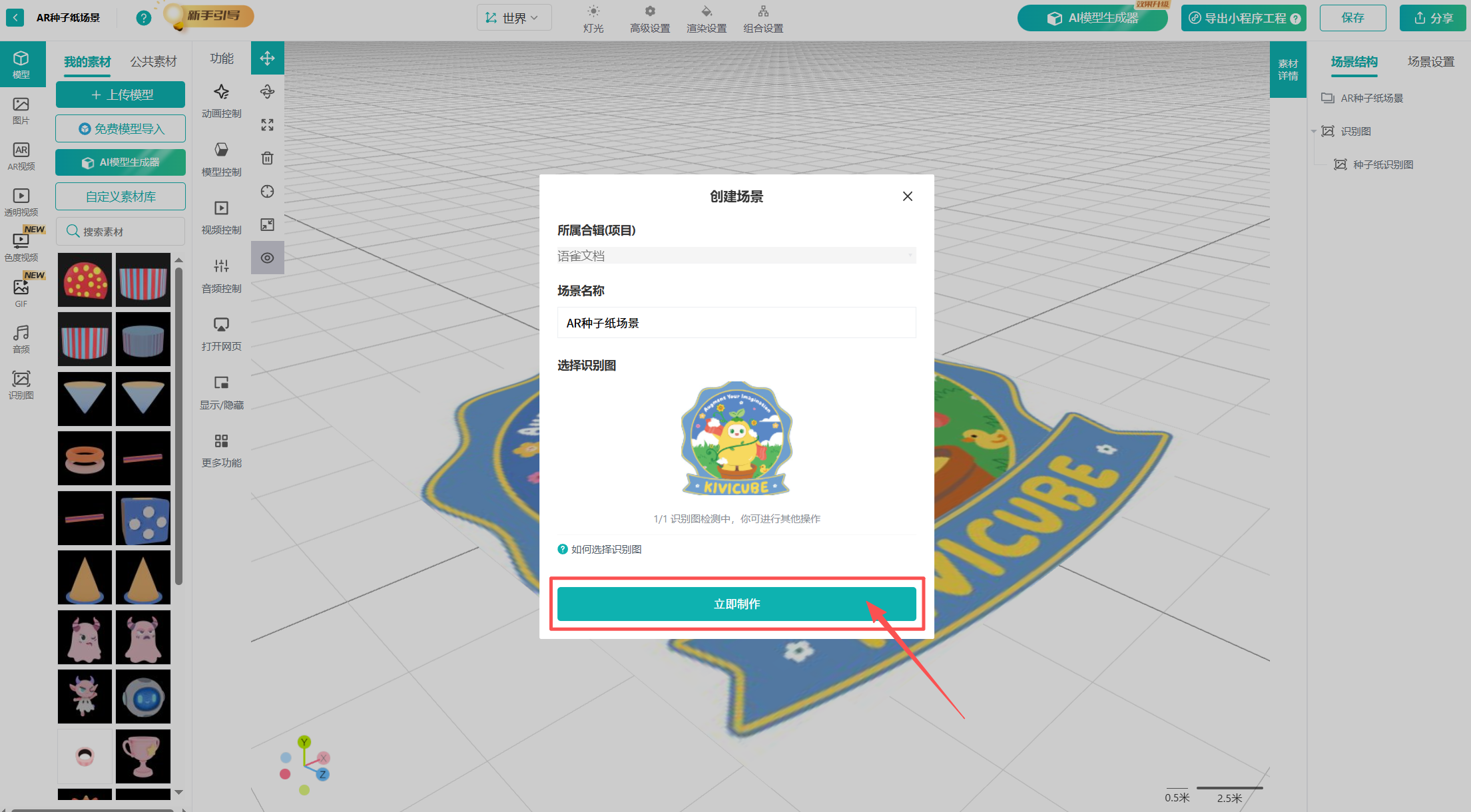Open the 音频 audio sidebar category

click(x=21, y=339)
